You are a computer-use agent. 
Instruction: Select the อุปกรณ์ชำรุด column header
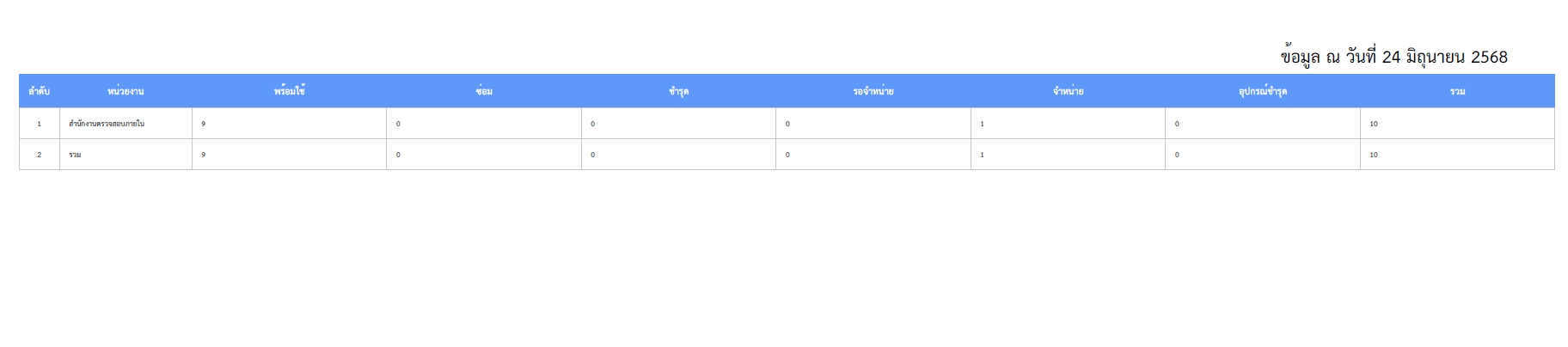coord(1263,91)
